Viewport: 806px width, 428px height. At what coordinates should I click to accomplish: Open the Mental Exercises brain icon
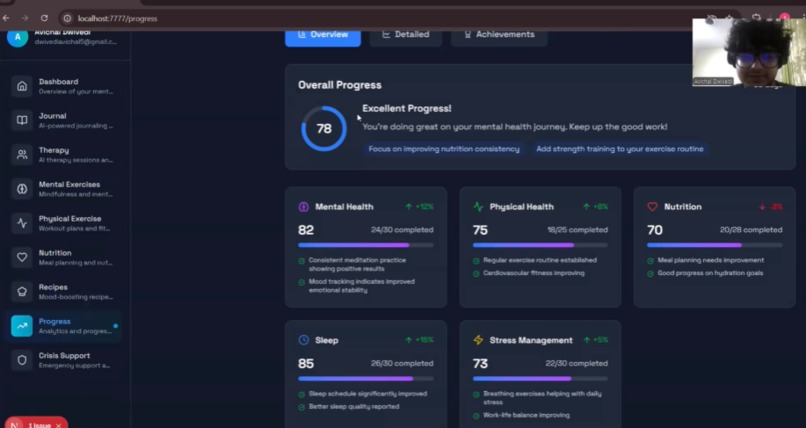[22, 189]
